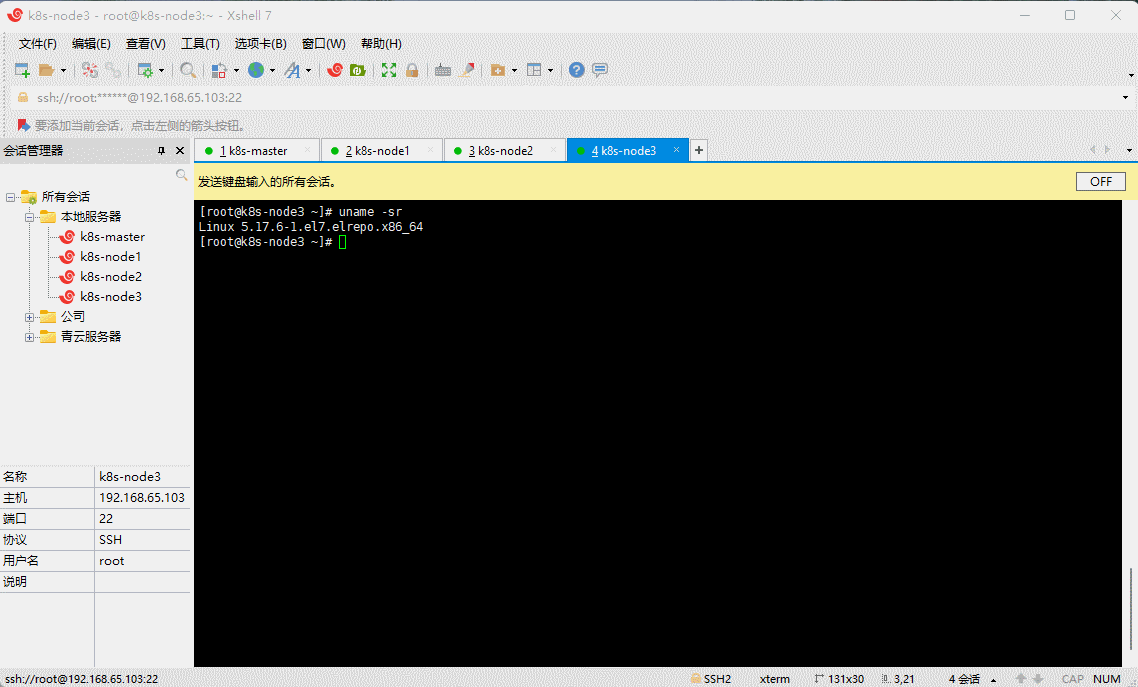This screenshot has height=687, width=1138.
Task: Select k8s-node2 in session tree
Action: tap(110, 276)
